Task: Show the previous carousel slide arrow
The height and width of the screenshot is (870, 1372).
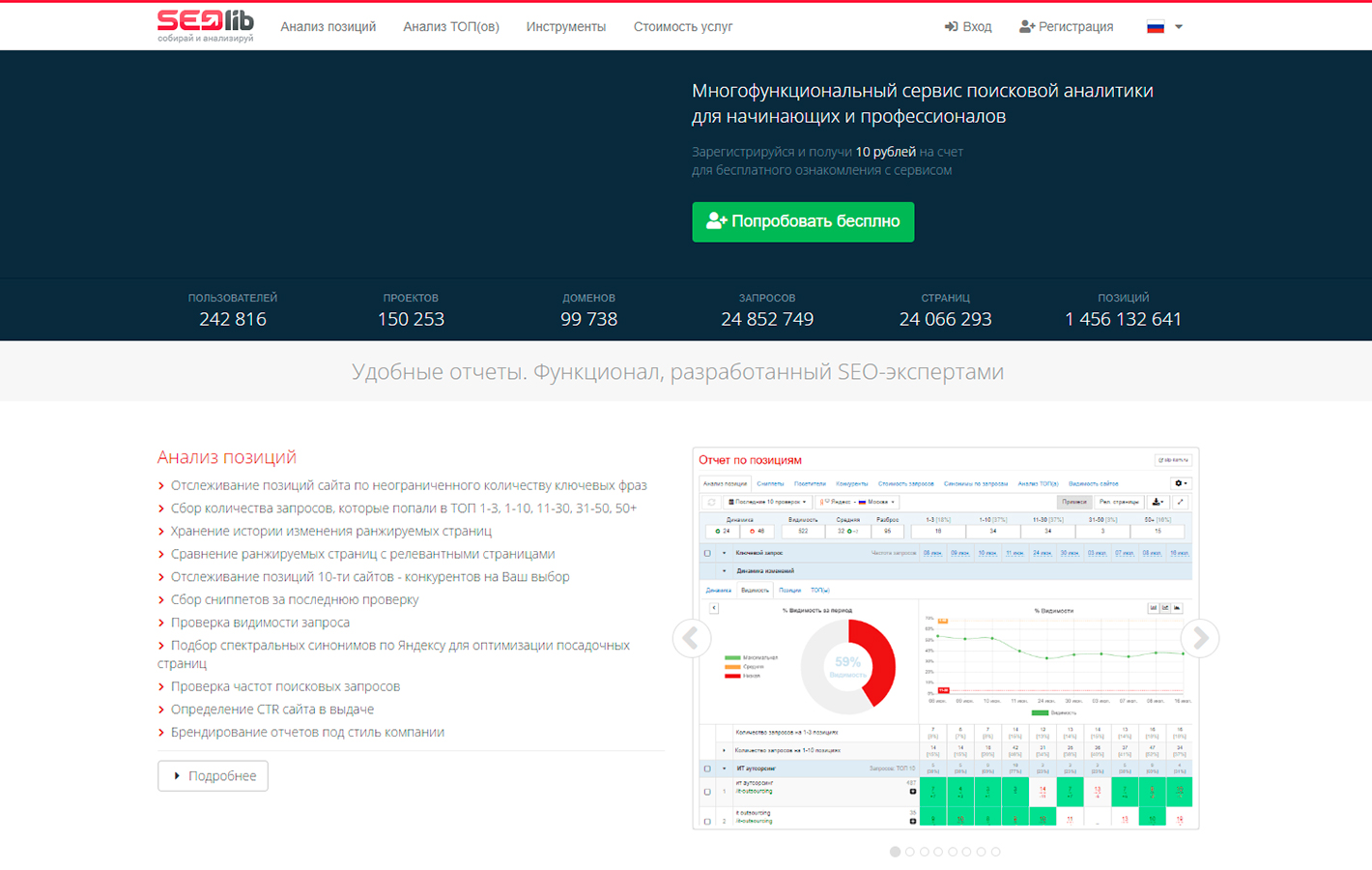Action: click(x=692, y=638)
